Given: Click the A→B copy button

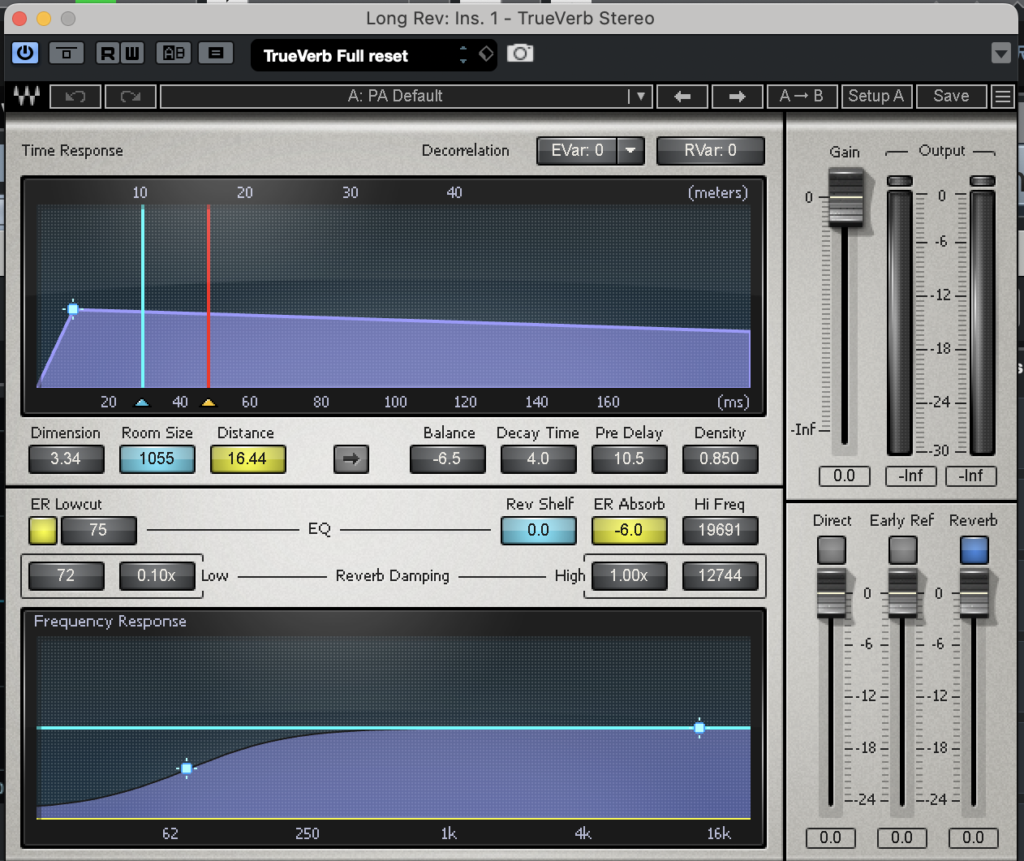Looking at the screenshot, I should (802, 96).
